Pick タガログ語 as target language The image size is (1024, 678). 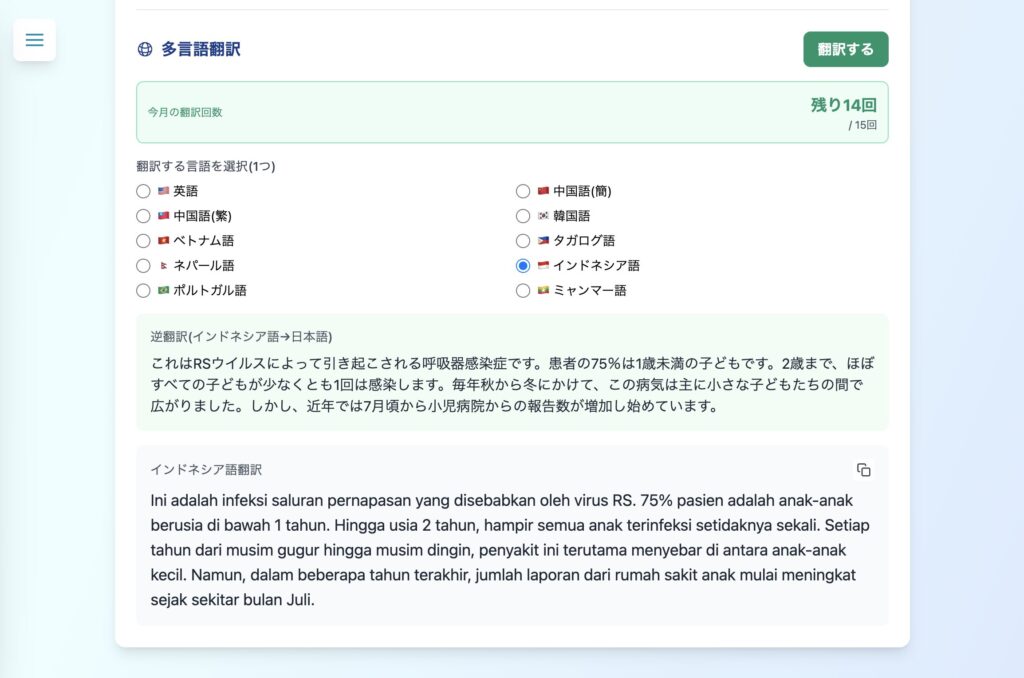[x=523, y=241]
